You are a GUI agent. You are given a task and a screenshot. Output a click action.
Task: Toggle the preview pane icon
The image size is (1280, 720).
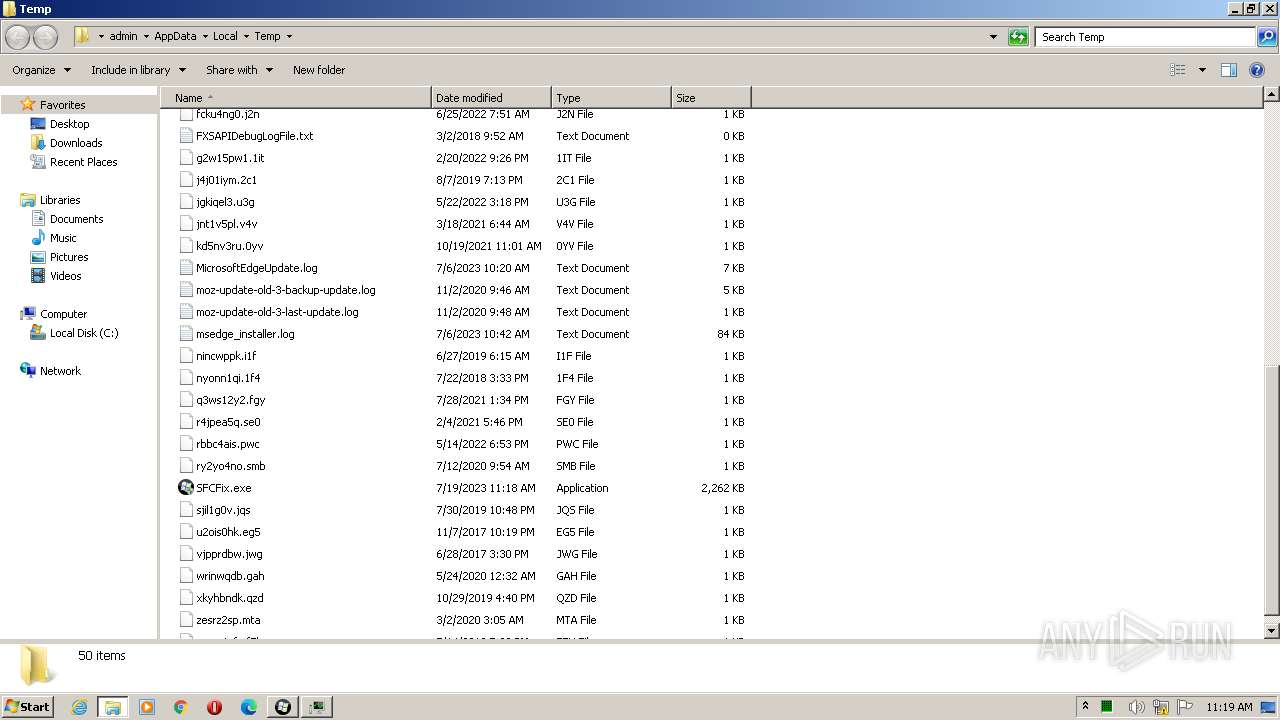tap(1229, 70)
